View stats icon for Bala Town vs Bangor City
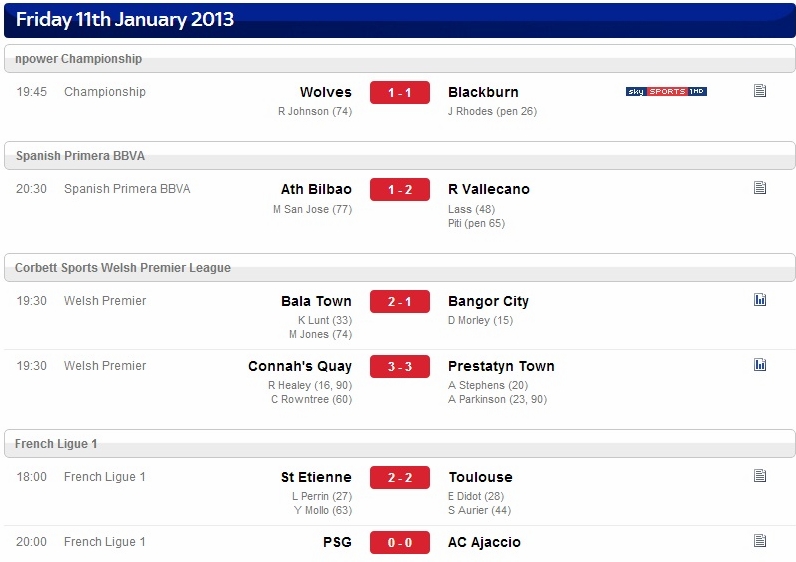 pyautogui.click(x=760, y=300)
